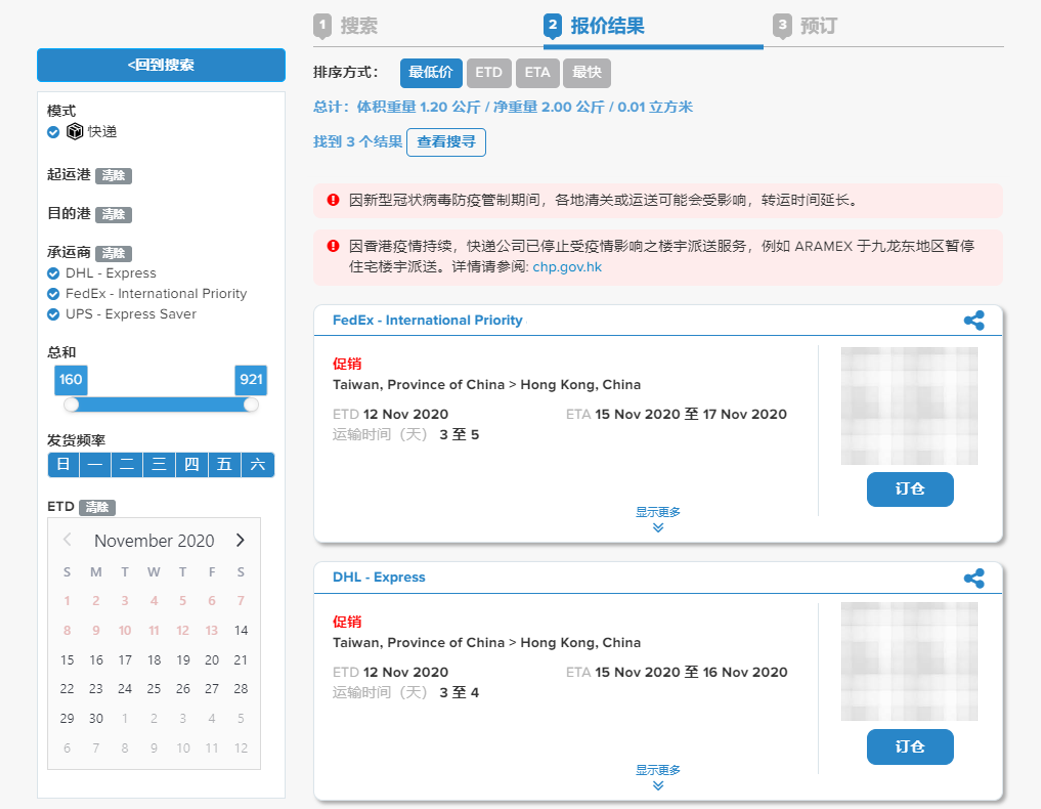Viewport: 1041px width, 809px height.
Task: Click the step 3 booking badge icon
Action: tap(782, 27)
